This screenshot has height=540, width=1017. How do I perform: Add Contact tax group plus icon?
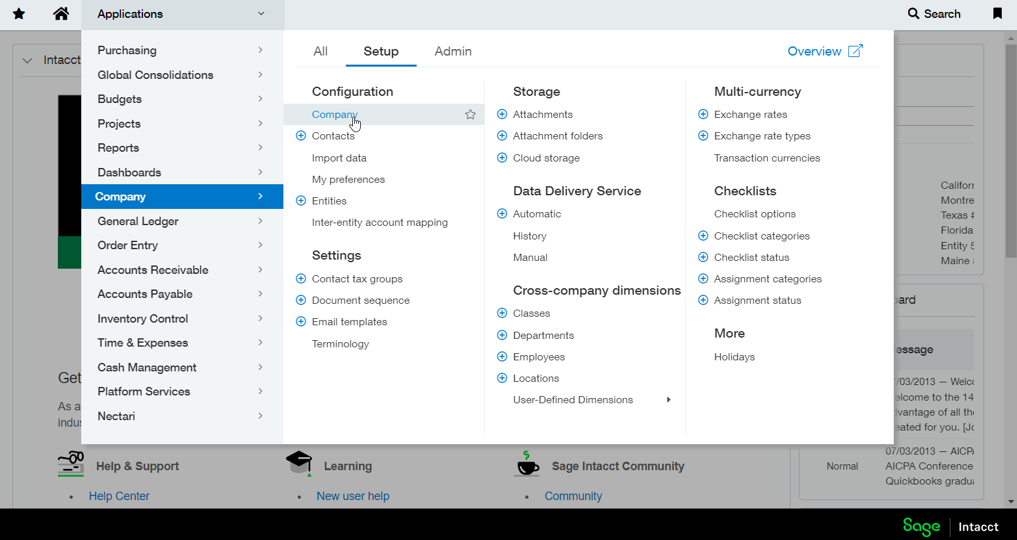click(300, 279)
